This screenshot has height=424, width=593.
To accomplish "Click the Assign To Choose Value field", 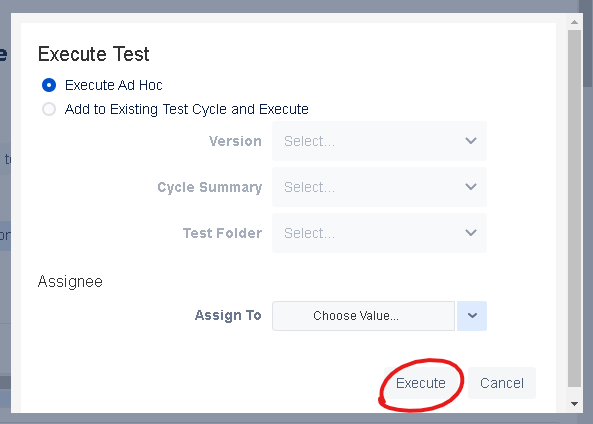I will click(363, 316).
